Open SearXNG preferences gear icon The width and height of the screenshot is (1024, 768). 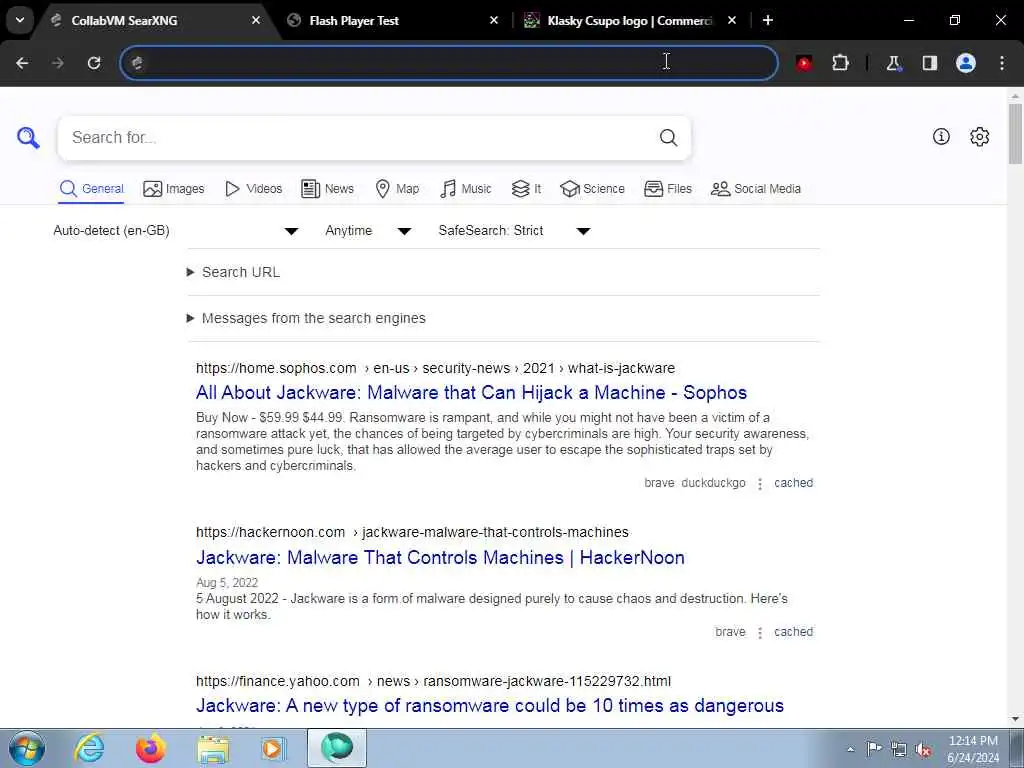point(980,136)
